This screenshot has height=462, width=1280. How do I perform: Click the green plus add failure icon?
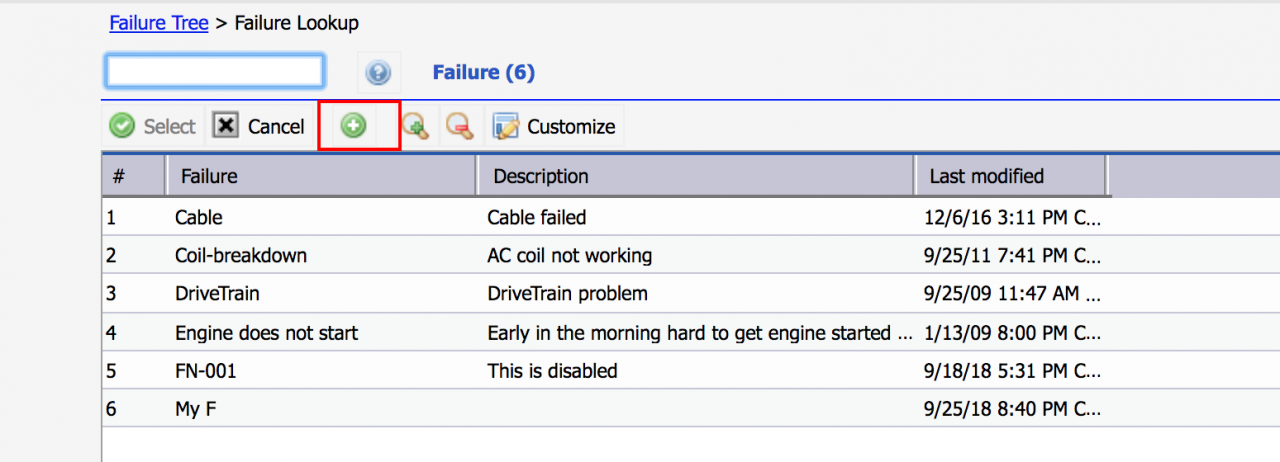[353, 126]
